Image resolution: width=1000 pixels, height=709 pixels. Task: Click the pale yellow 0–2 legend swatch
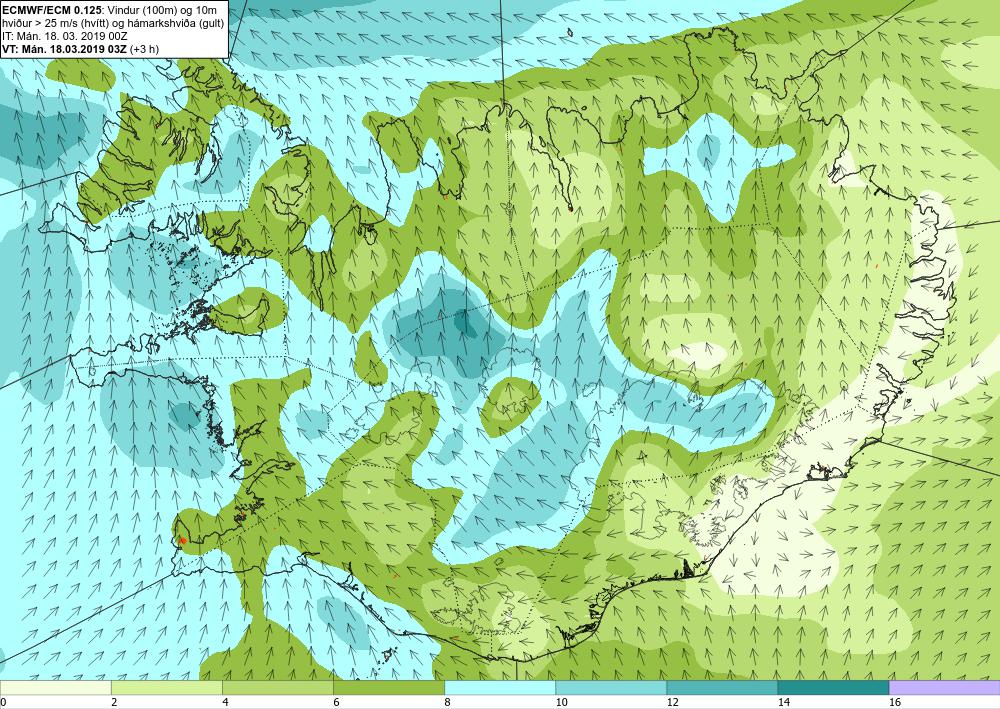55,688
